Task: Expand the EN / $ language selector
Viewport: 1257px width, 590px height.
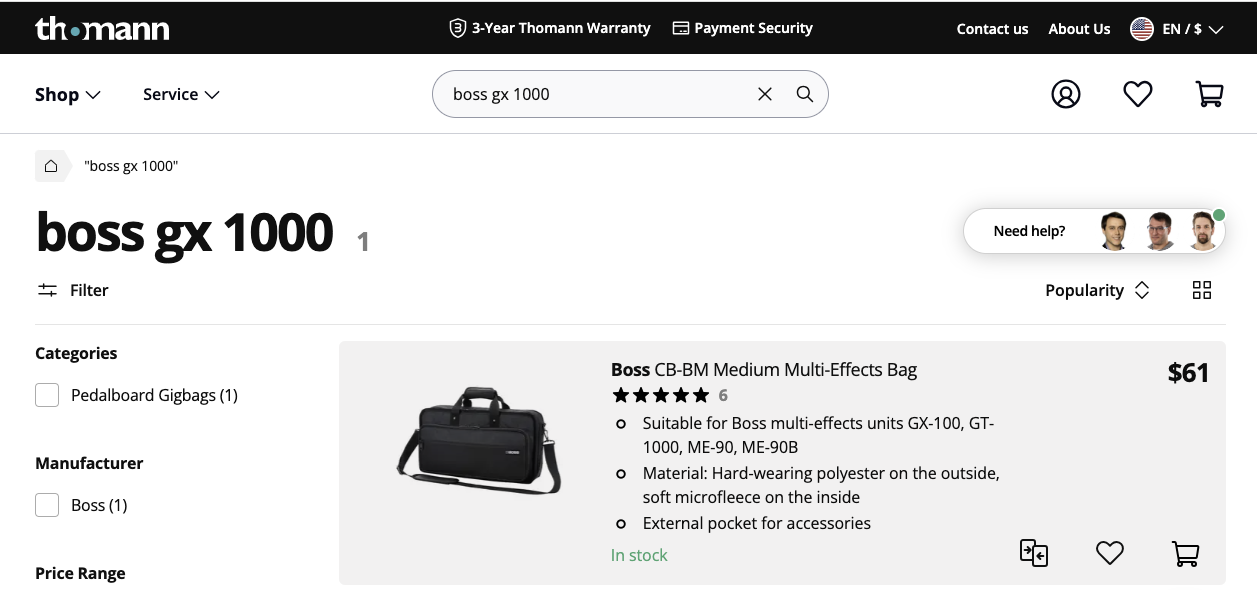Action: point(1177,29)
